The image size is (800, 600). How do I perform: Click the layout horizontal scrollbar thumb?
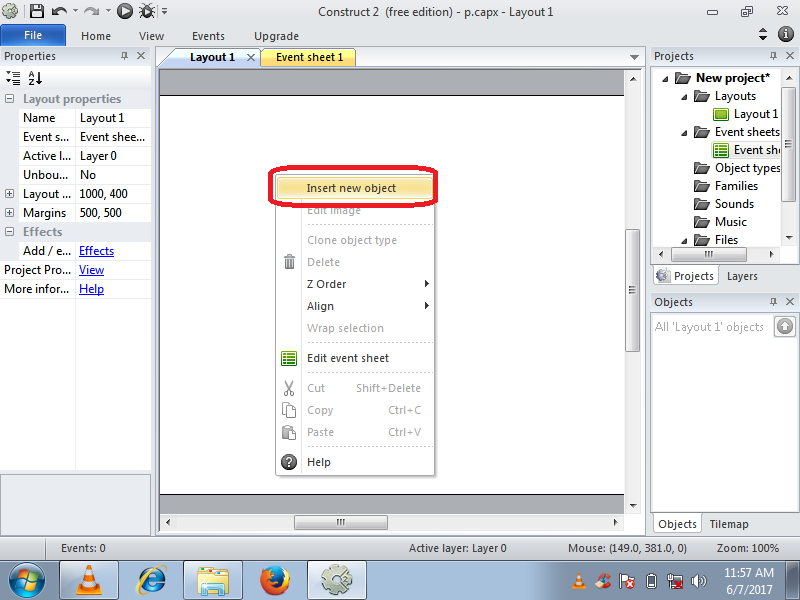click(341, 522)
